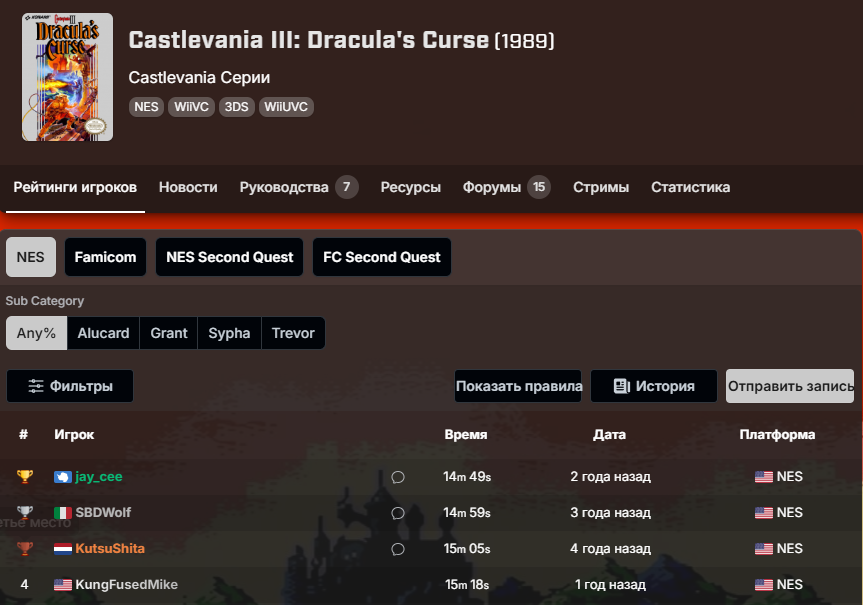Switch to the Статистика tab

(x=691, y=188)
